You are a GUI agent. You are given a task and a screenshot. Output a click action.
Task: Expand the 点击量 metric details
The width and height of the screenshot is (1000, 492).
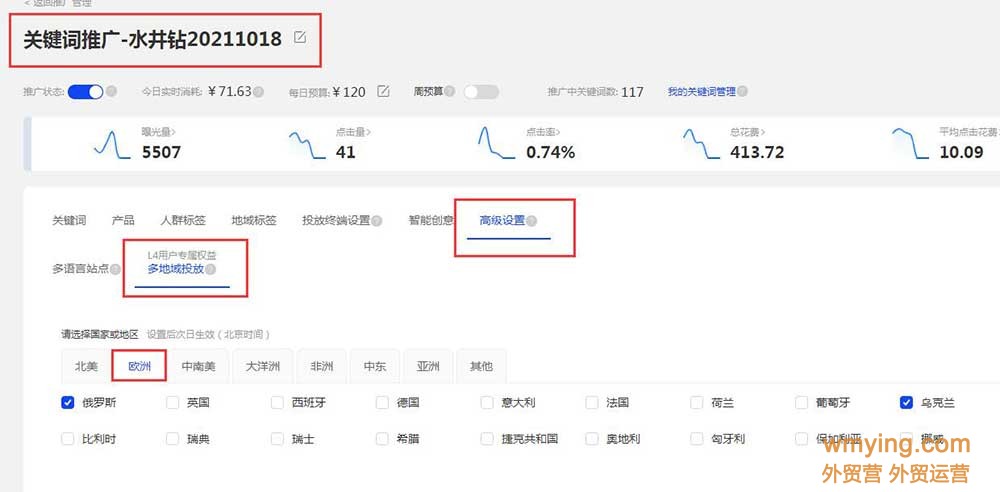pyautogui.click(x=353, y=132)
